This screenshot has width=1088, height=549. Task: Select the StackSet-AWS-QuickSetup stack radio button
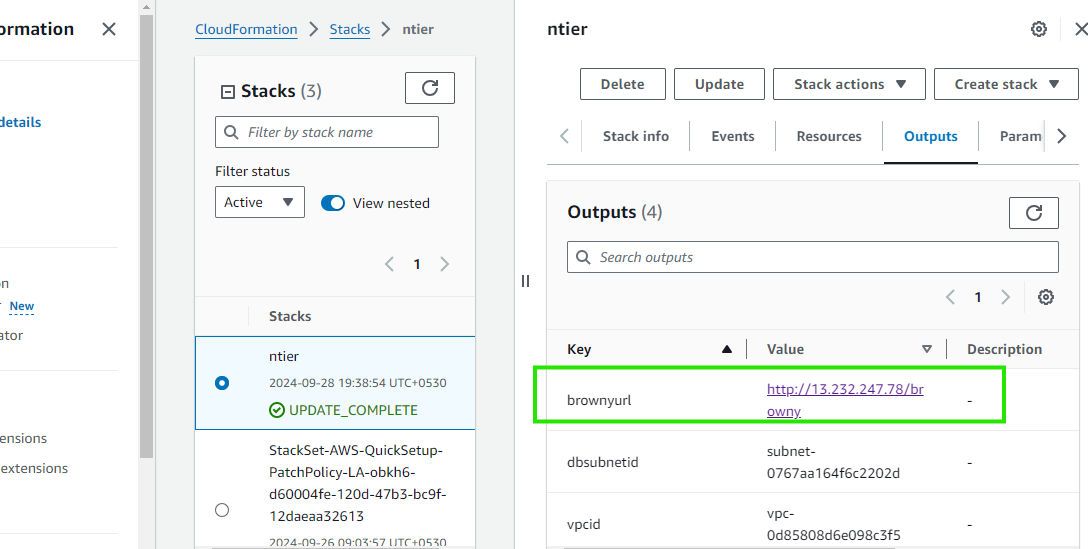pos(222,510)
